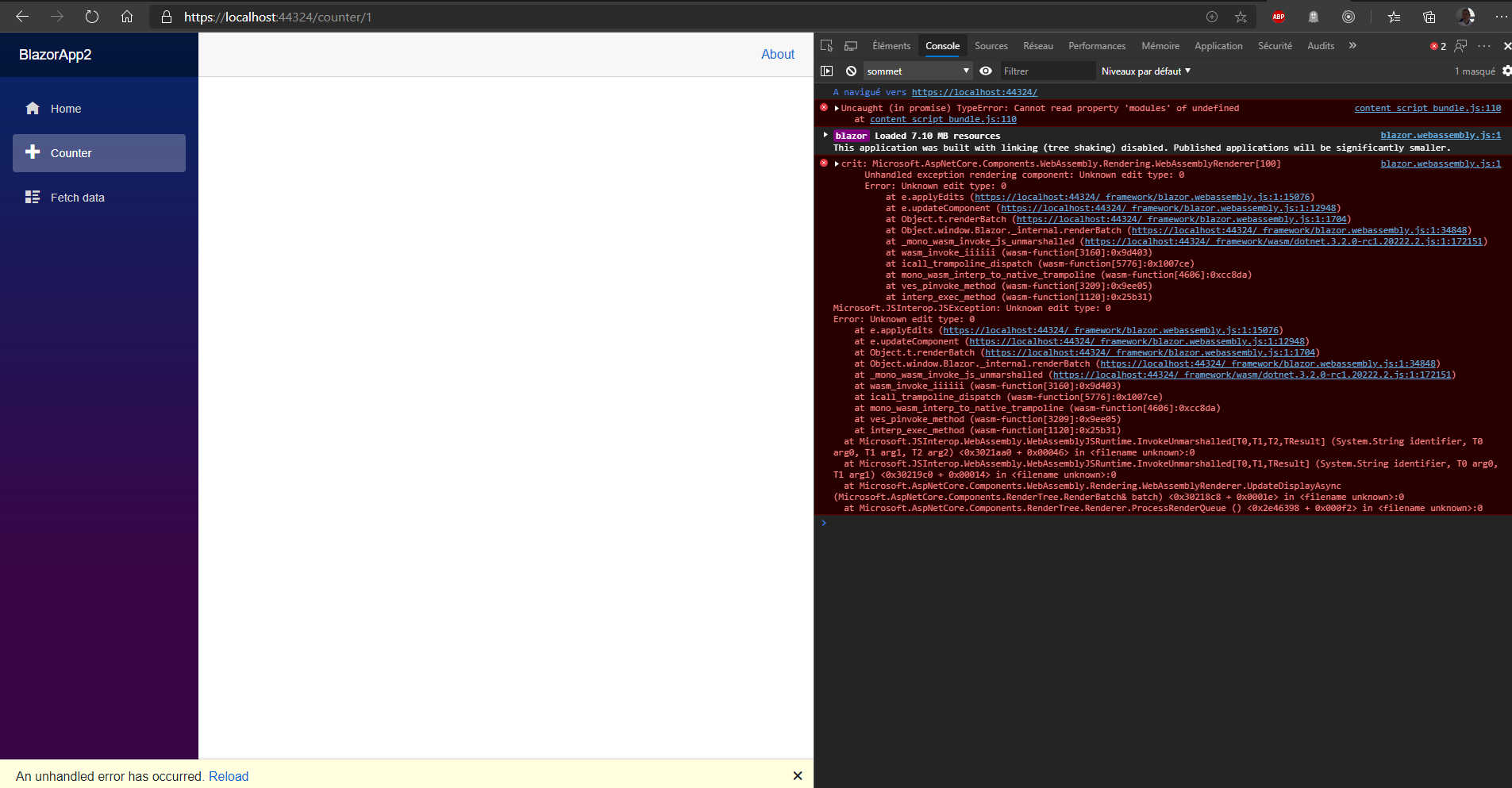Screen dimensions: 1512x788
Task: Click the Filtrer console filter field
Action: 1048,71
